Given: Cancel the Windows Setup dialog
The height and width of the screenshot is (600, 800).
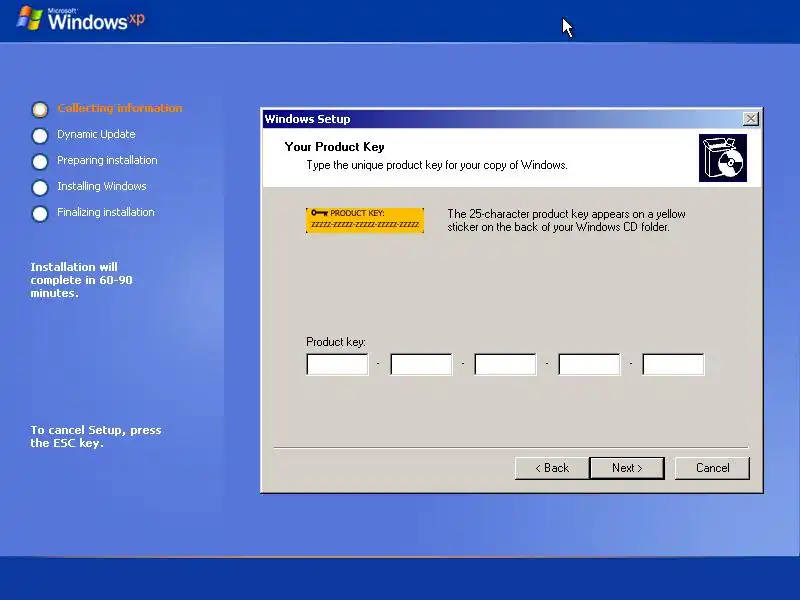Looking at the screenshot, I should (712, 468).
